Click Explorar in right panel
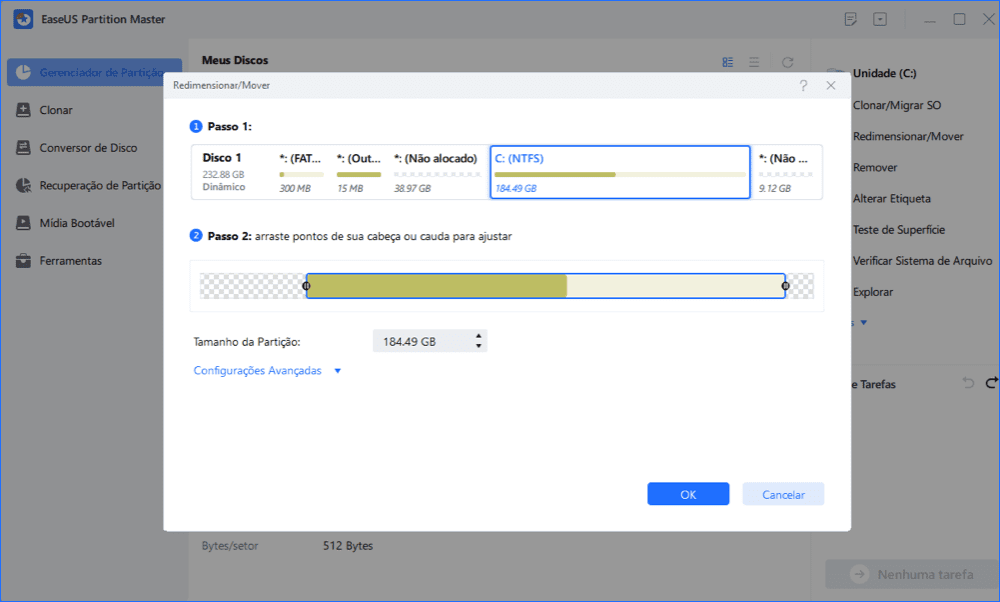Image resolution: width=1000 pixels, height=602 pixels. [x=873, y=292]
